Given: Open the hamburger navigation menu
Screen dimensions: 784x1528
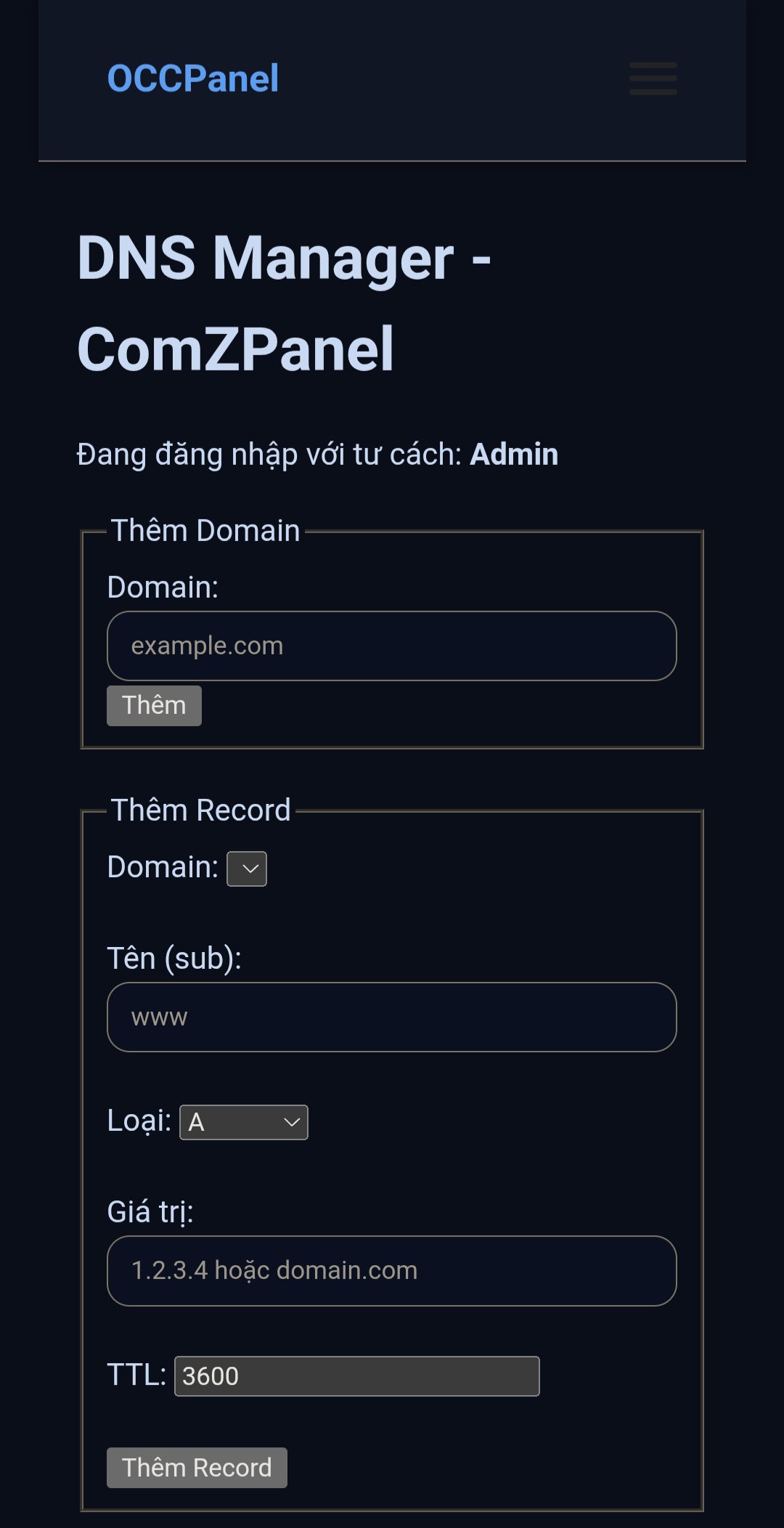Looking at the screenshot, I should tap(653, 78).
